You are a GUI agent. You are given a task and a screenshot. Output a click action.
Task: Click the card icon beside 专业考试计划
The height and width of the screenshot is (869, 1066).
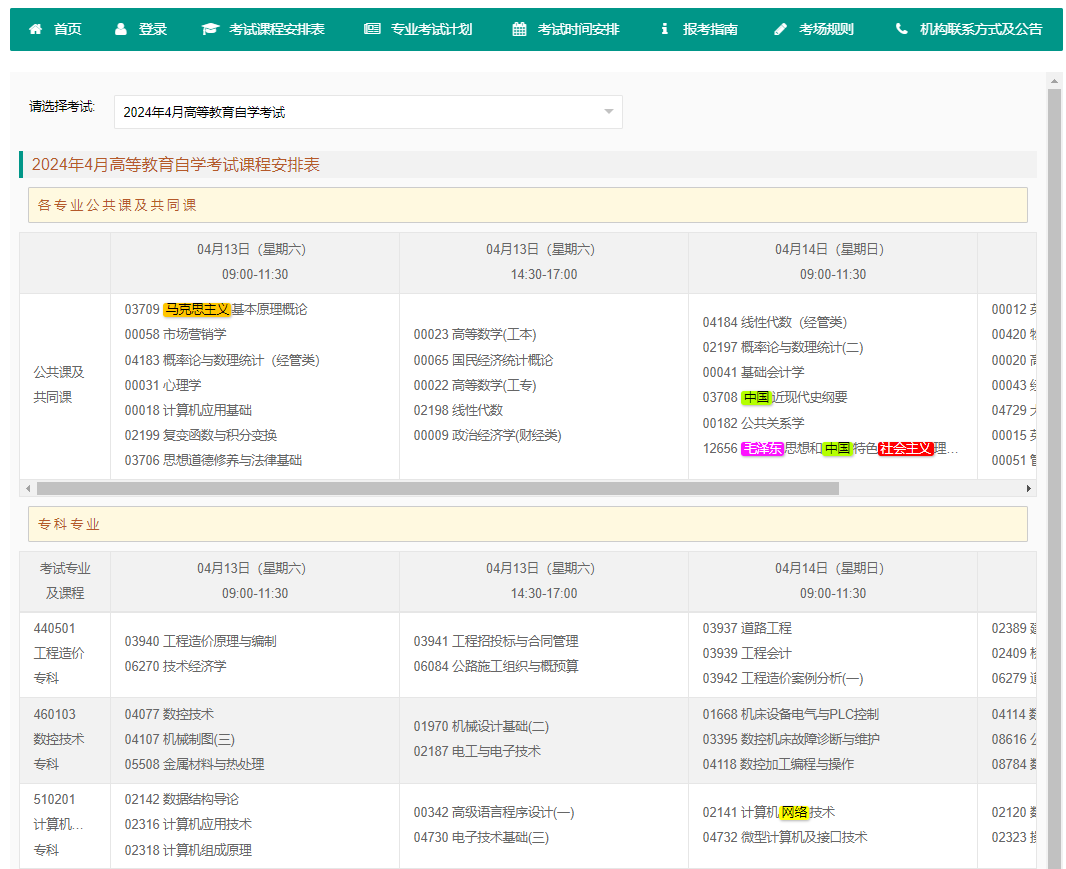pos(372,30)
